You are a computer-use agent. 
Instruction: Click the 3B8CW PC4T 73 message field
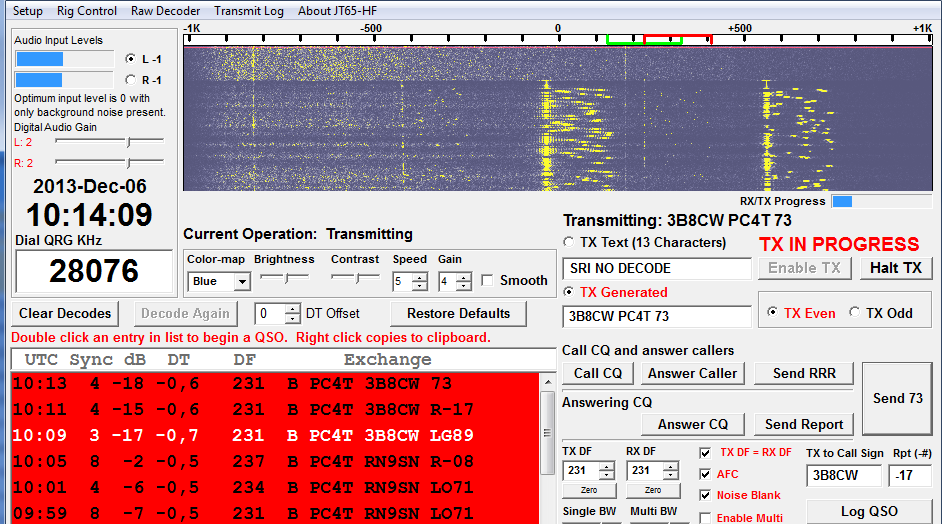[x=657, y=317]
